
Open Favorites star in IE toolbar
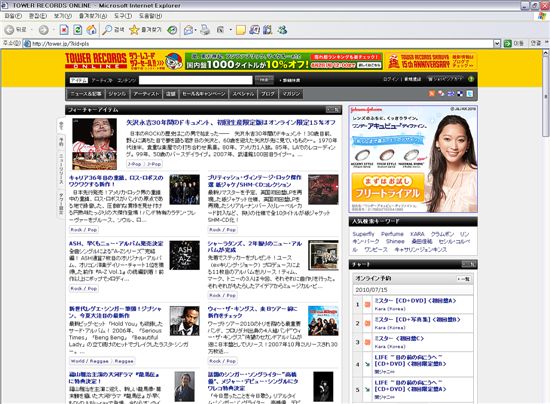[x=134, y=30]
